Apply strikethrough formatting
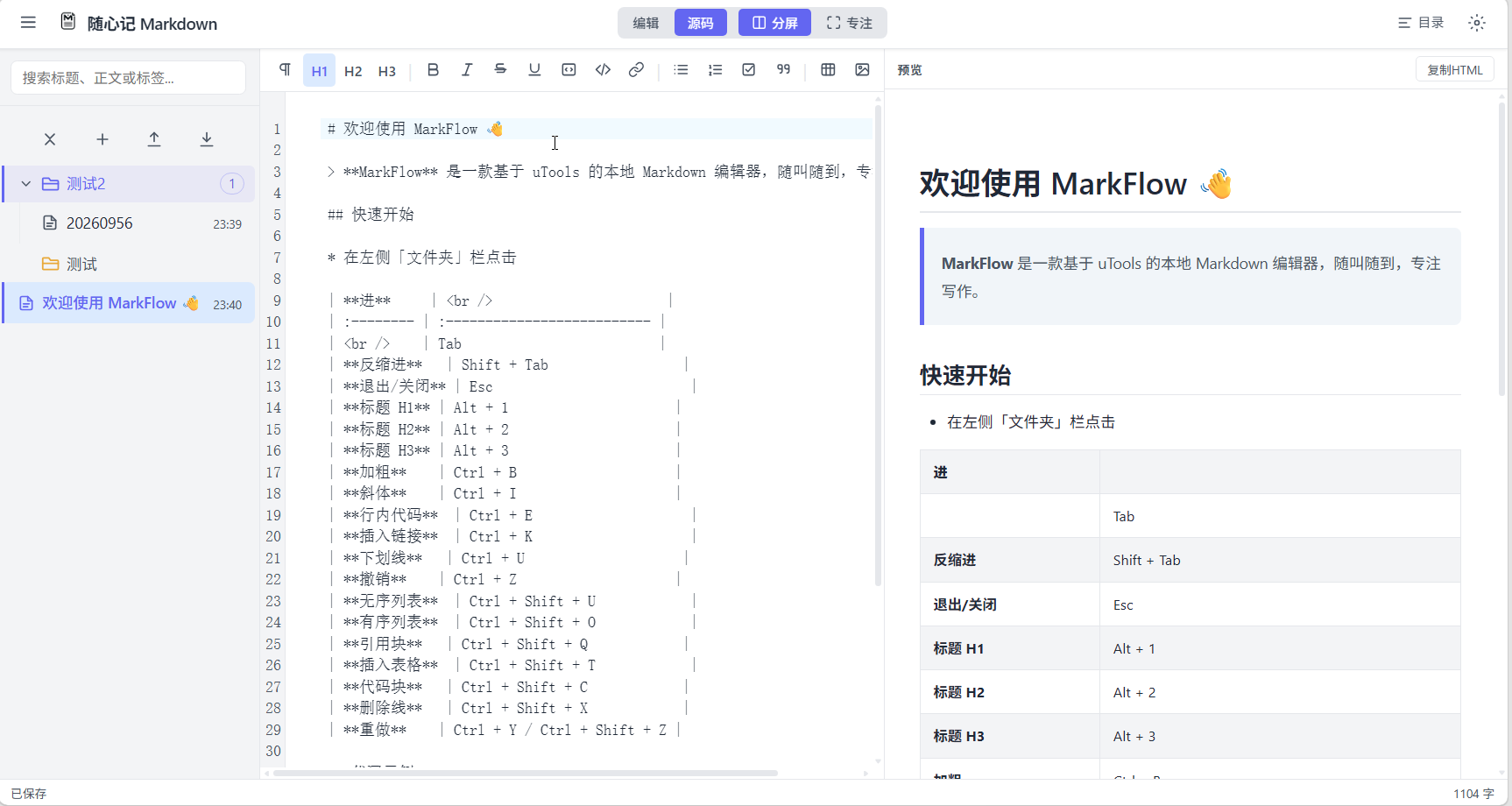This screenshot has height=806, width=1512. tap(500, 70)
